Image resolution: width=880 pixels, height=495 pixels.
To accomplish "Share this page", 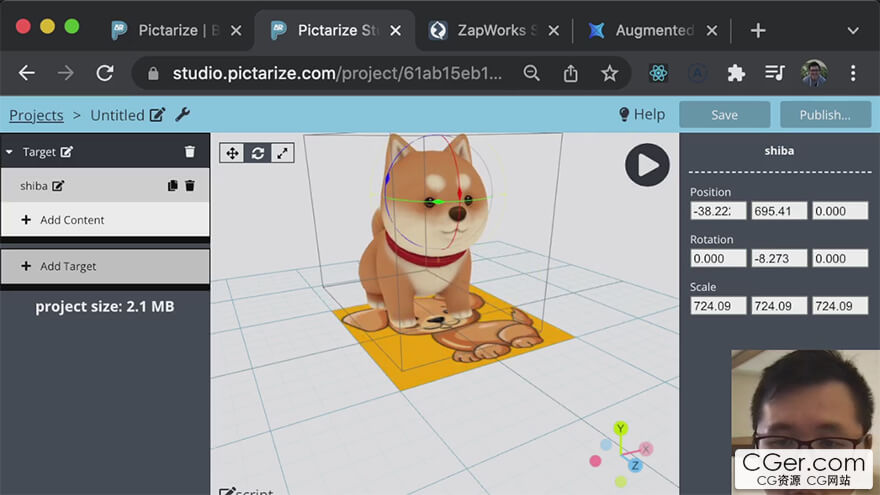I will 570,73.
